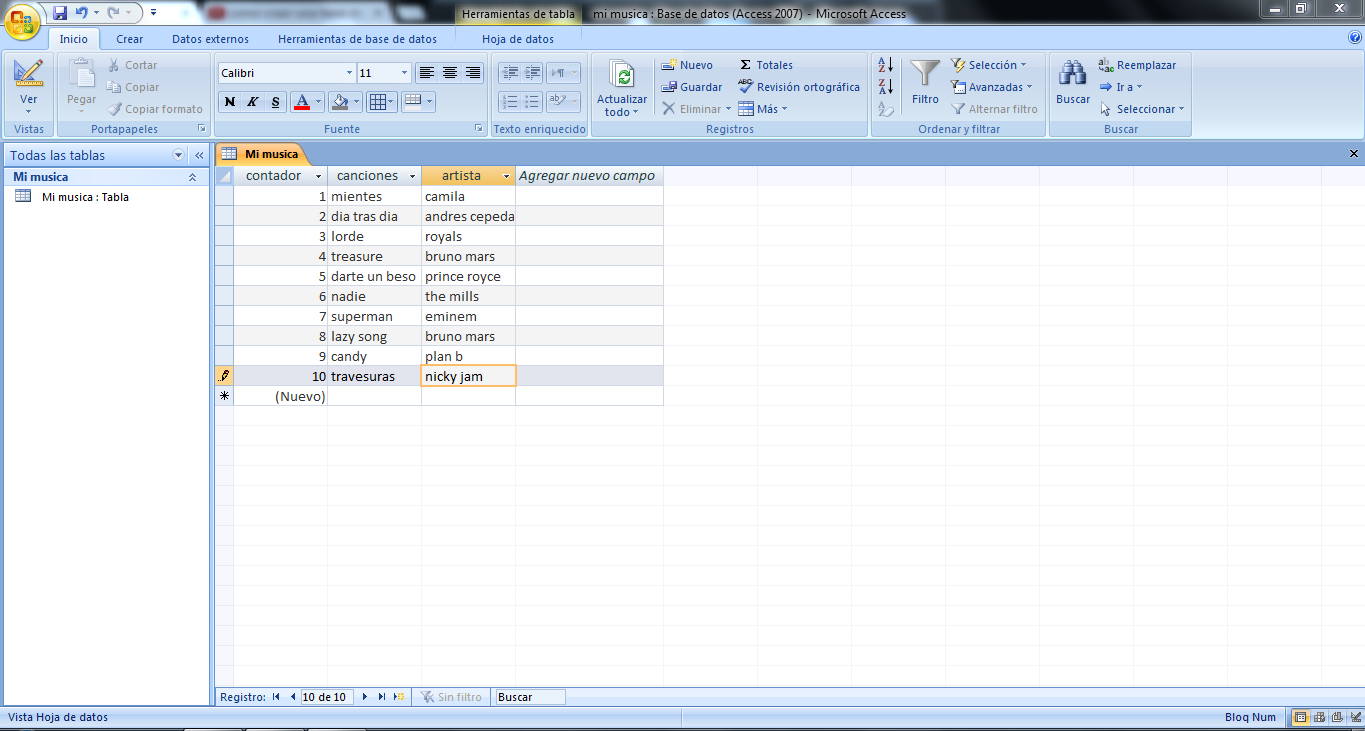Open Microsoft Access help icon

coord(1355,38)
